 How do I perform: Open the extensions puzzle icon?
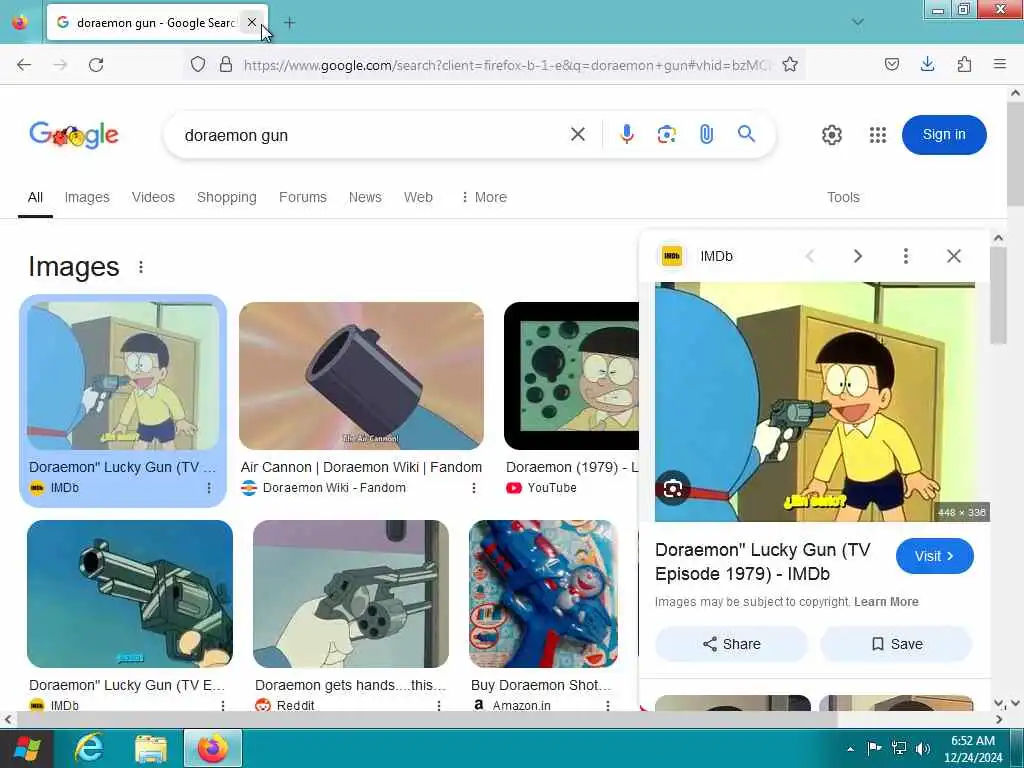point(964,65)
